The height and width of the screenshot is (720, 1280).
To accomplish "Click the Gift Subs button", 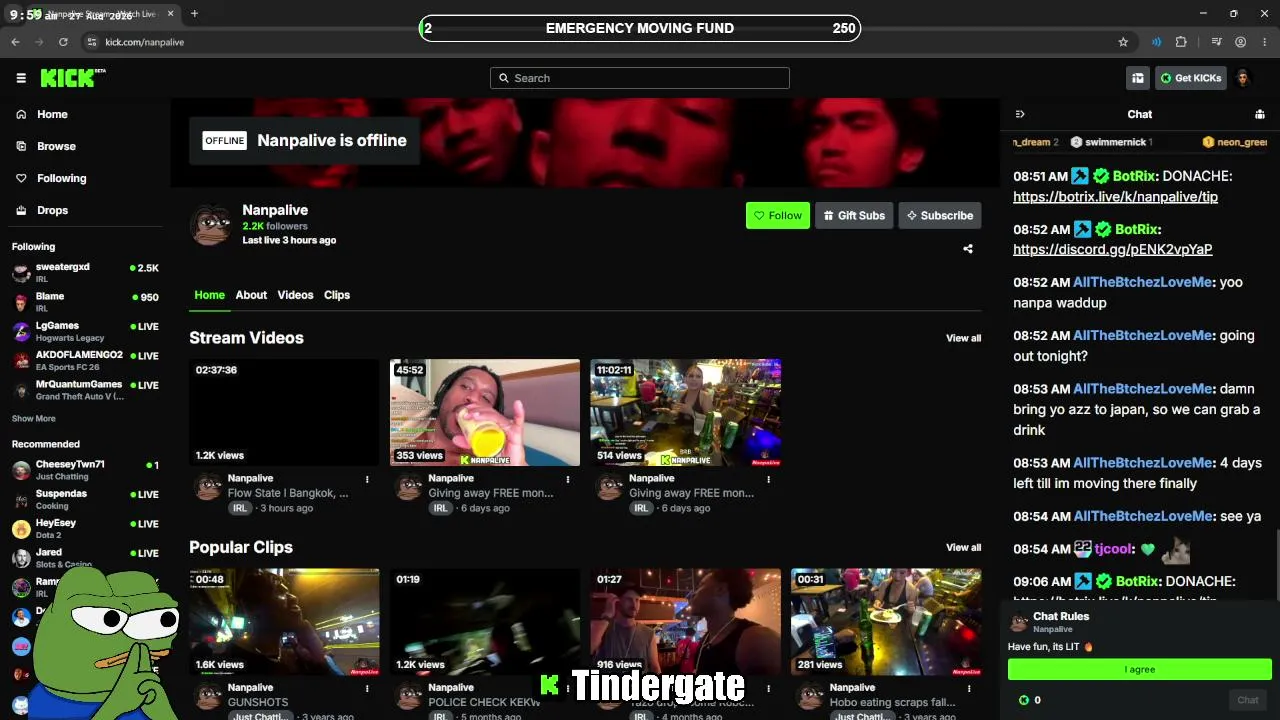I will (854, 215).
